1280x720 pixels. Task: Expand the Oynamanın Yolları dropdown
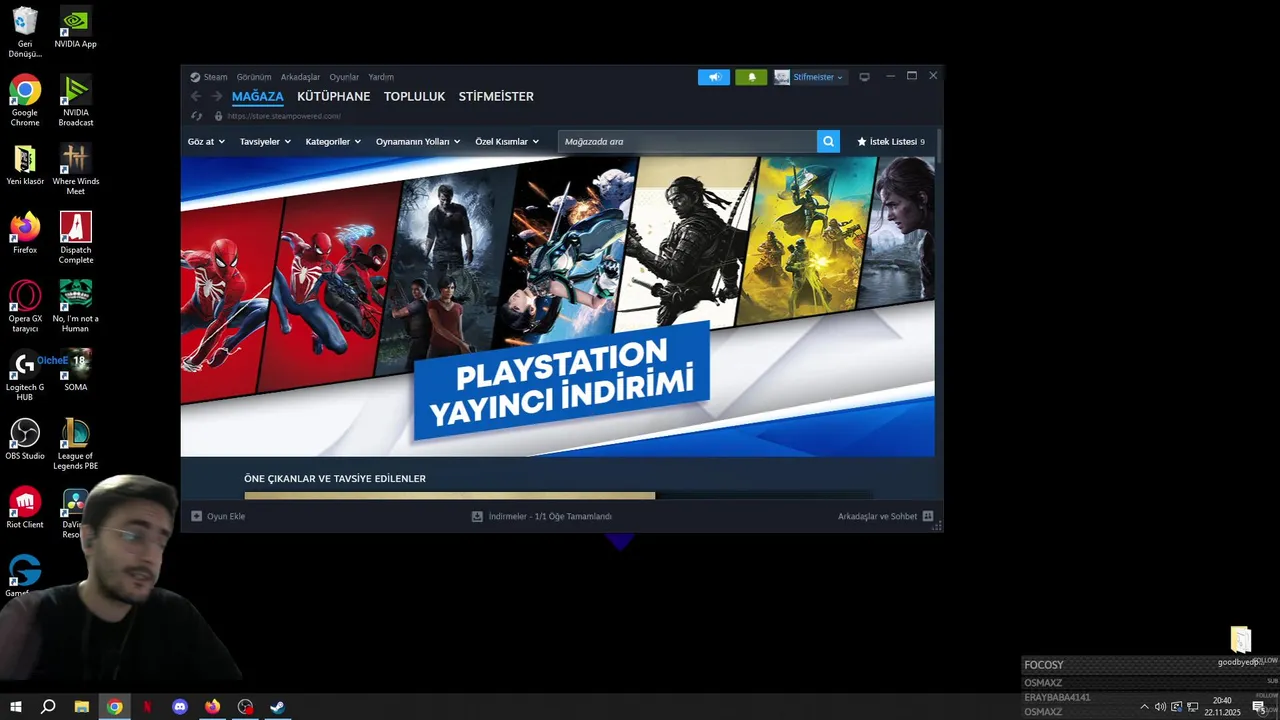click(418, 142)
